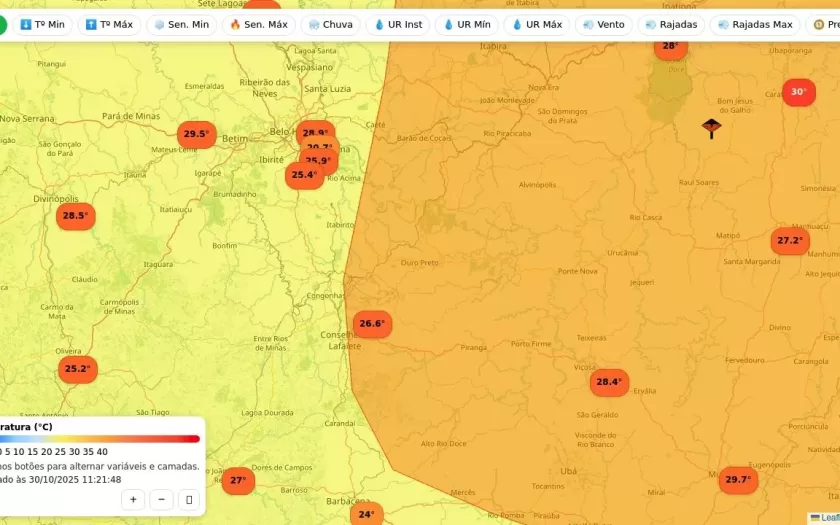Open the 28.5° marker at Divinópolis
Screen dimensions: 840x525
(x=76, y=216)
